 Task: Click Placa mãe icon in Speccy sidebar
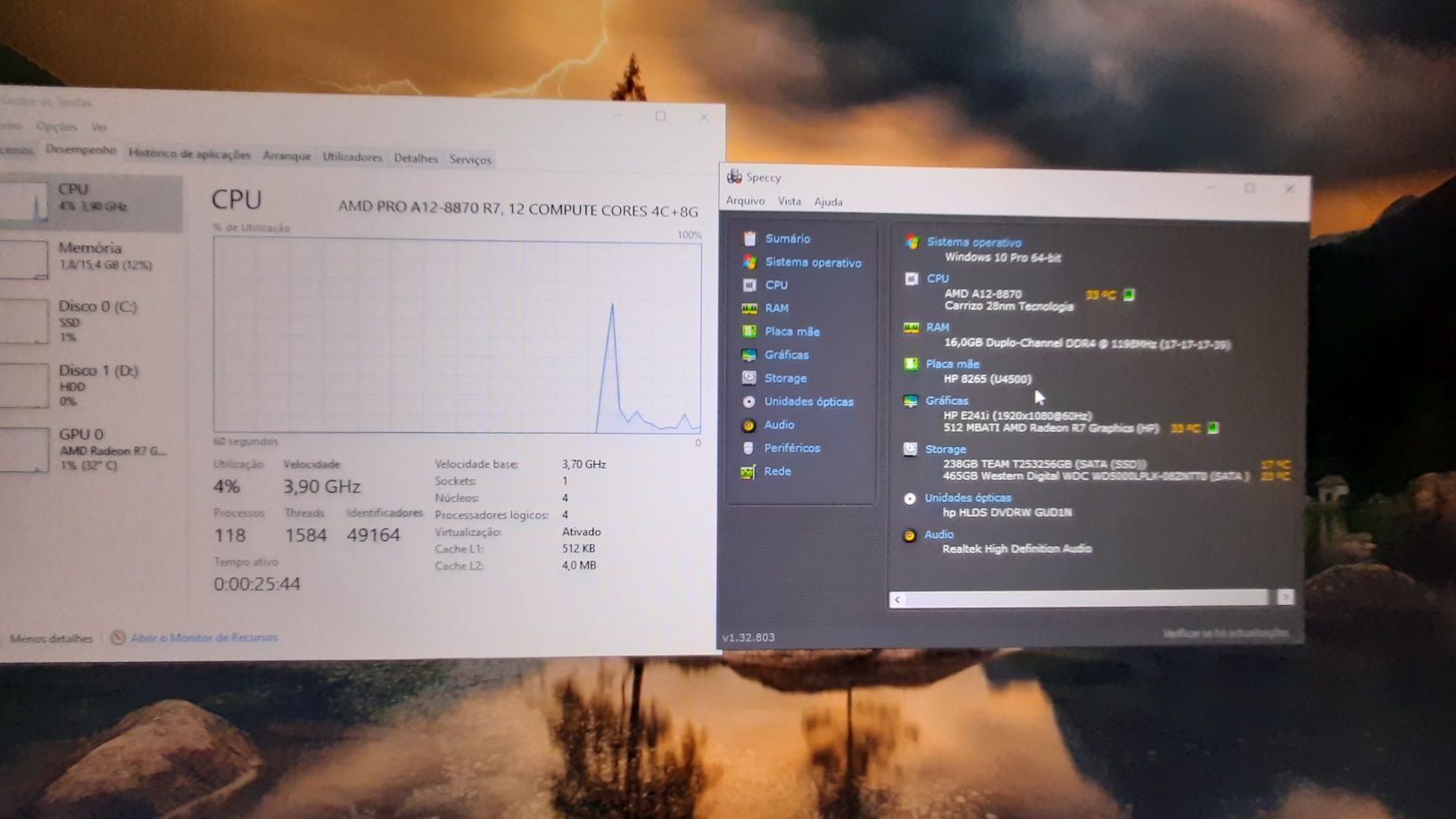pos(749,331)
